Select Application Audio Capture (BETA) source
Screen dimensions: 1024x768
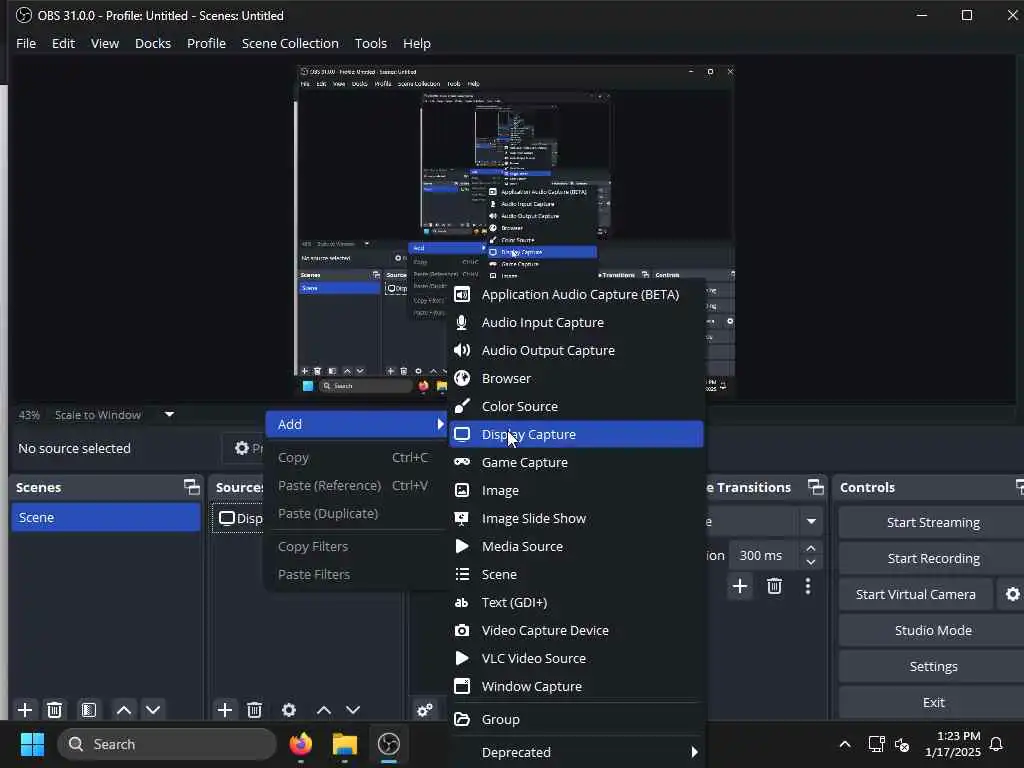click(576, 295)
